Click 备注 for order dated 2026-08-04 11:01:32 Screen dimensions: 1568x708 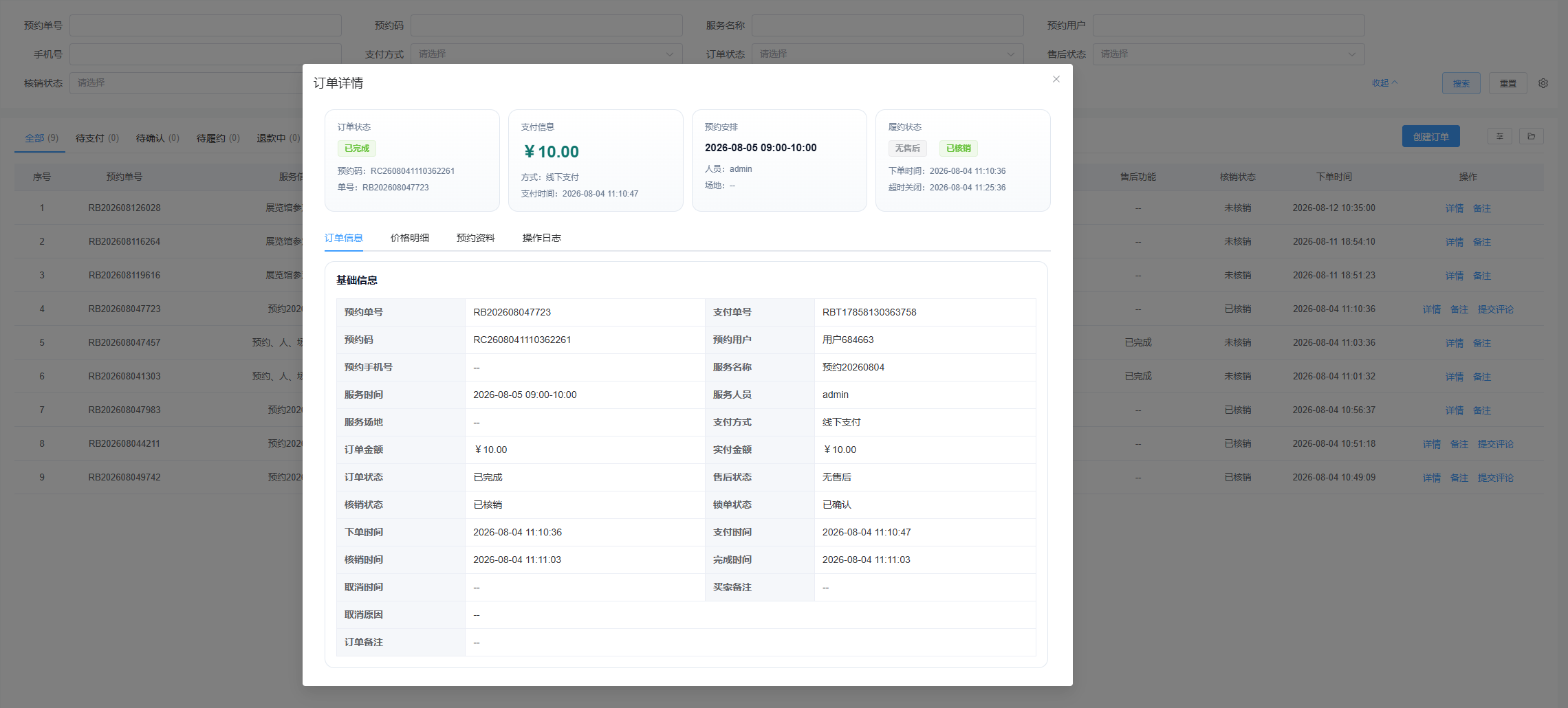pyautogui.click(x=1481, y=377)
